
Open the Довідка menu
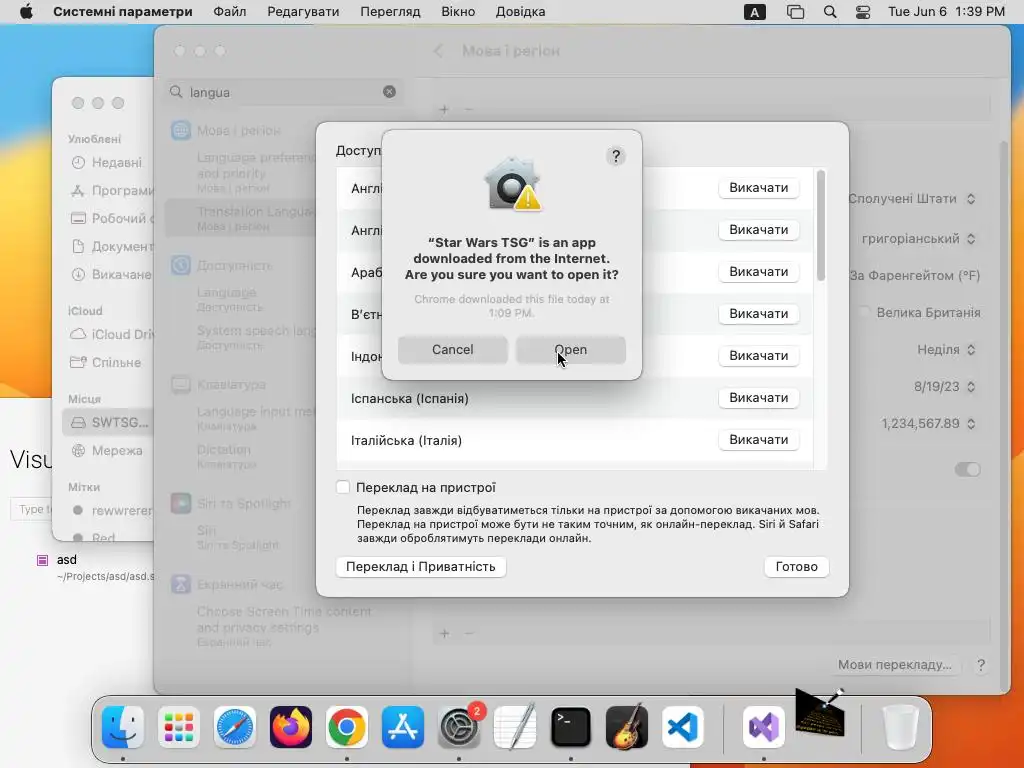click(x=520, y=12)
